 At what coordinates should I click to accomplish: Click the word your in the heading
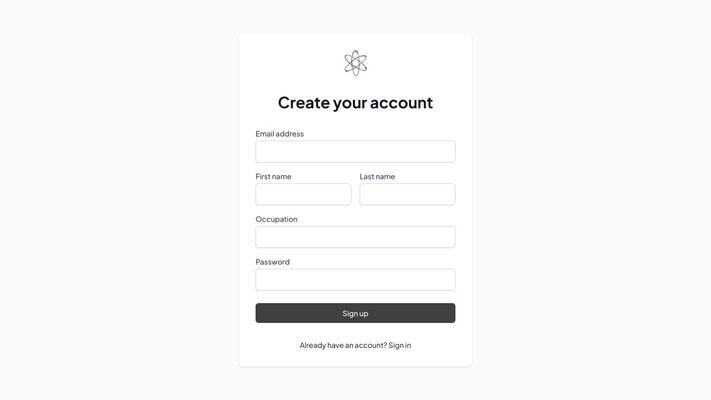coord(350,104)
